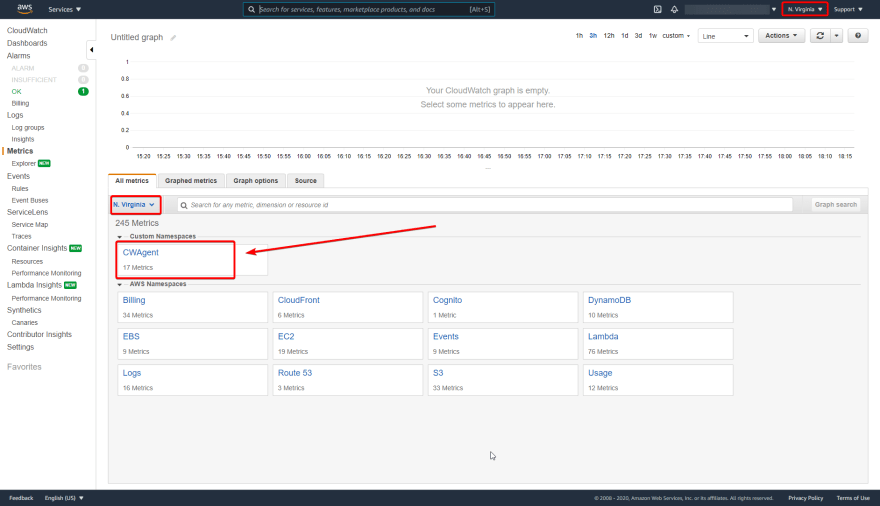Open Lambda Insights in the sidebar
The image size is (880, 506).
click(34, 286)
